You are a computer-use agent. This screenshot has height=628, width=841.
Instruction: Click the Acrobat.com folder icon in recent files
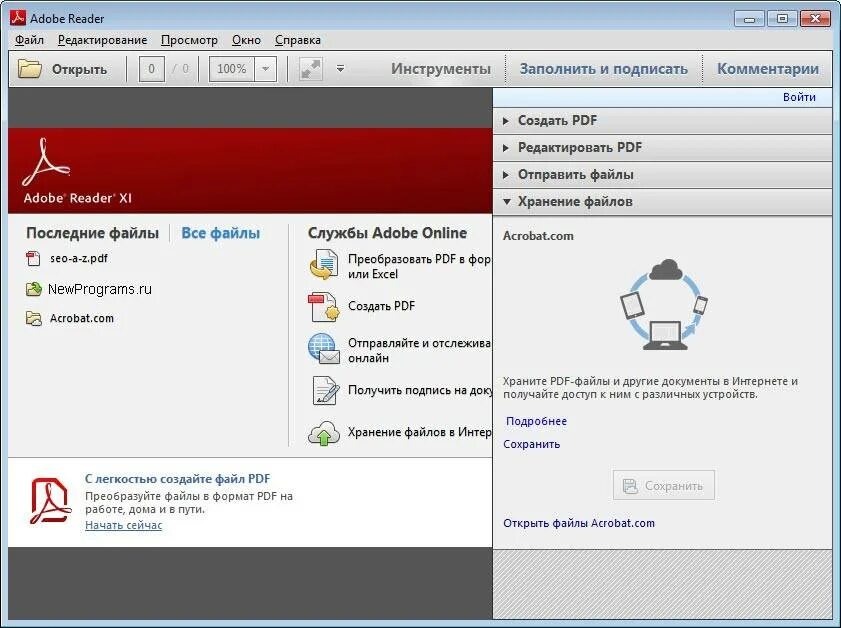pyautogui.click(x=34, y=319)
